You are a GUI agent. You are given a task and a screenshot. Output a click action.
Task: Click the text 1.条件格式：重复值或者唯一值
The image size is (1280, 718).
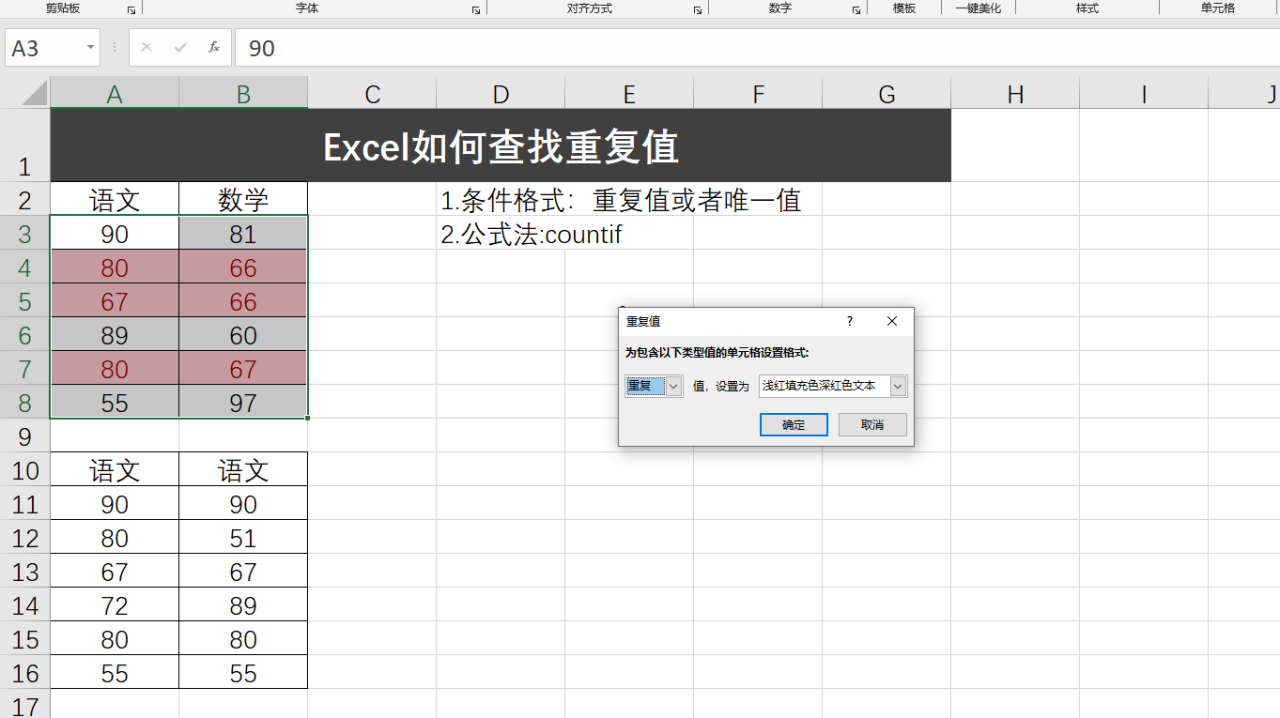pyautogui.click(x=621, y=200)
